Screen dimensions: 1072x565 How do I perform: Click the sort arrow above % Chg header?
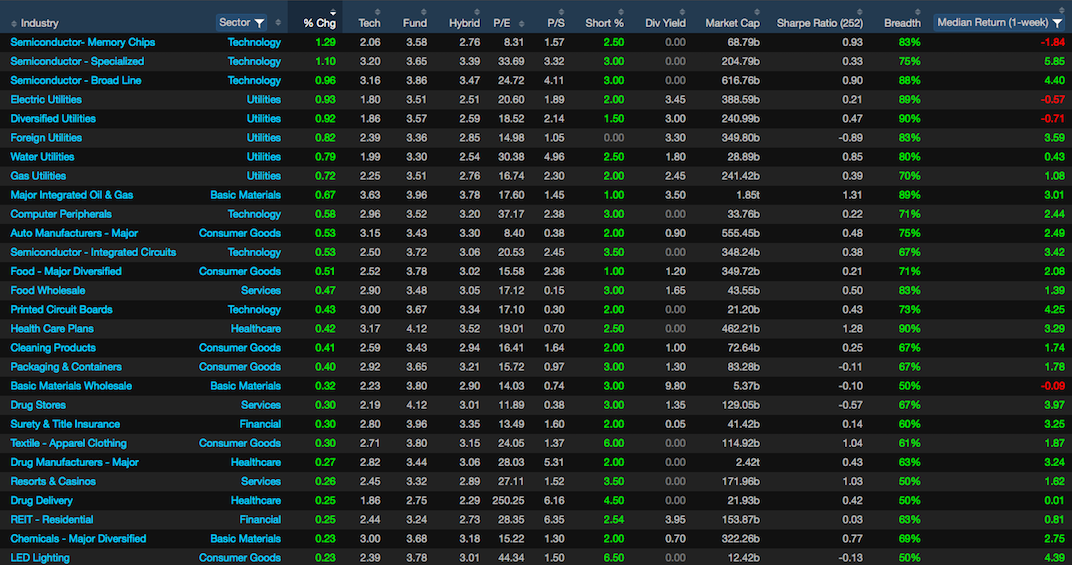[x=333, y=12]
